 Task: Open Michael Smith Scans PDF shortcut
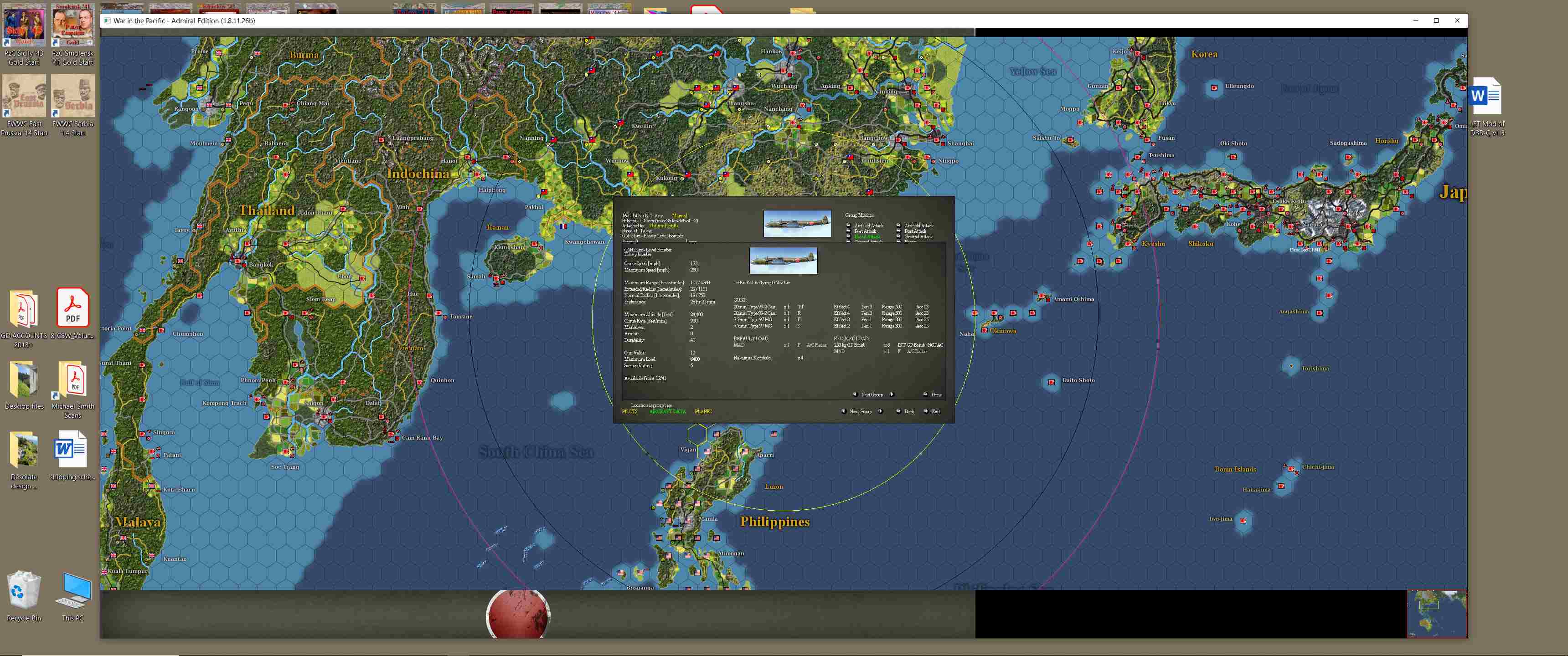tap(72, 389)
